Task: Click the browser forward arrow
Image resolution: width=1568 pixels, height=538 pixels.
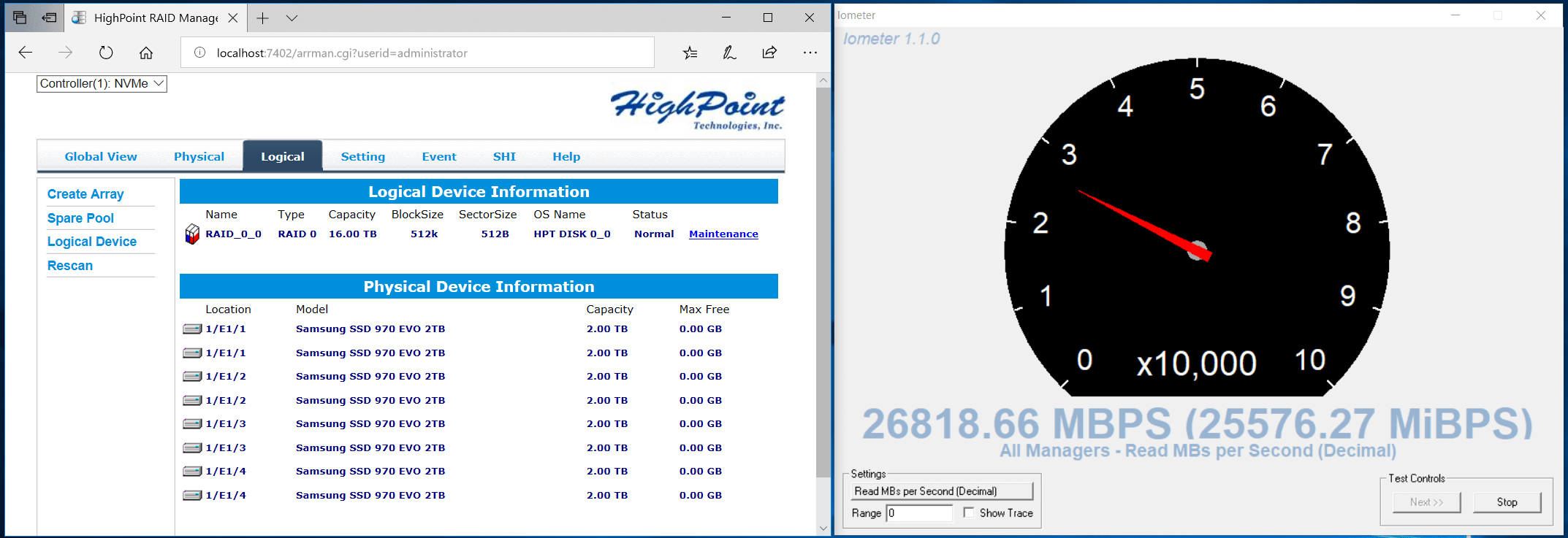Action: [65, 53]
